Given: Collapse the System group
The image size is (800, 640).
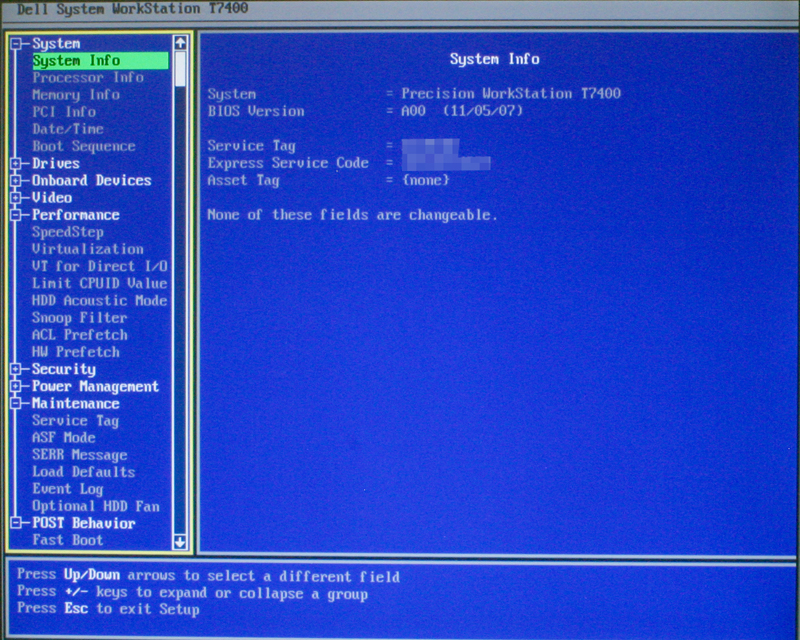Looking at the screenshot, I should coord(16,43).
